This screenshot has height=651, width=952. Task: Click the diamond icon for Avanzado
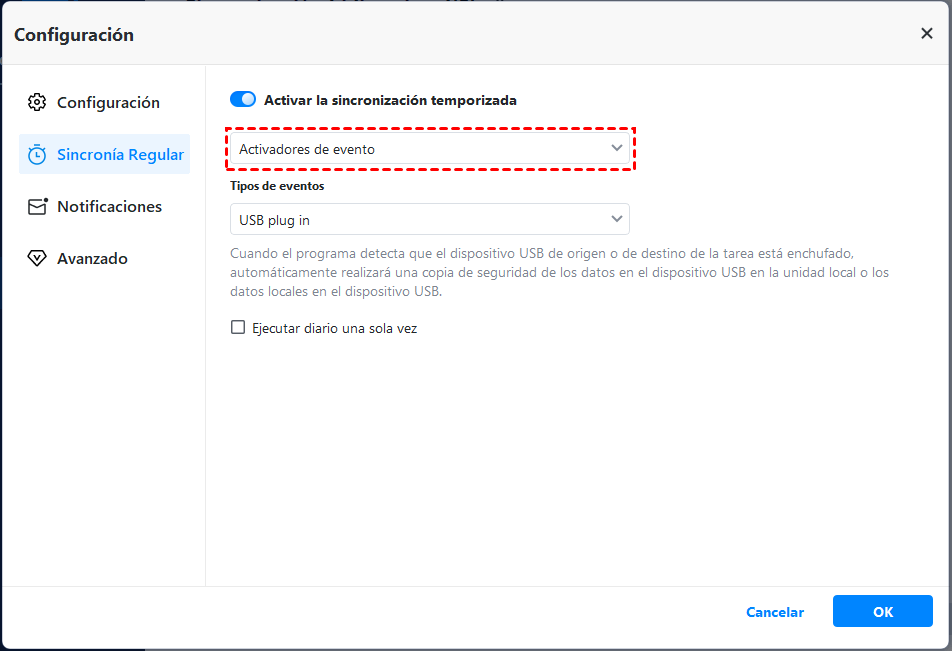[x=37, y=259]
